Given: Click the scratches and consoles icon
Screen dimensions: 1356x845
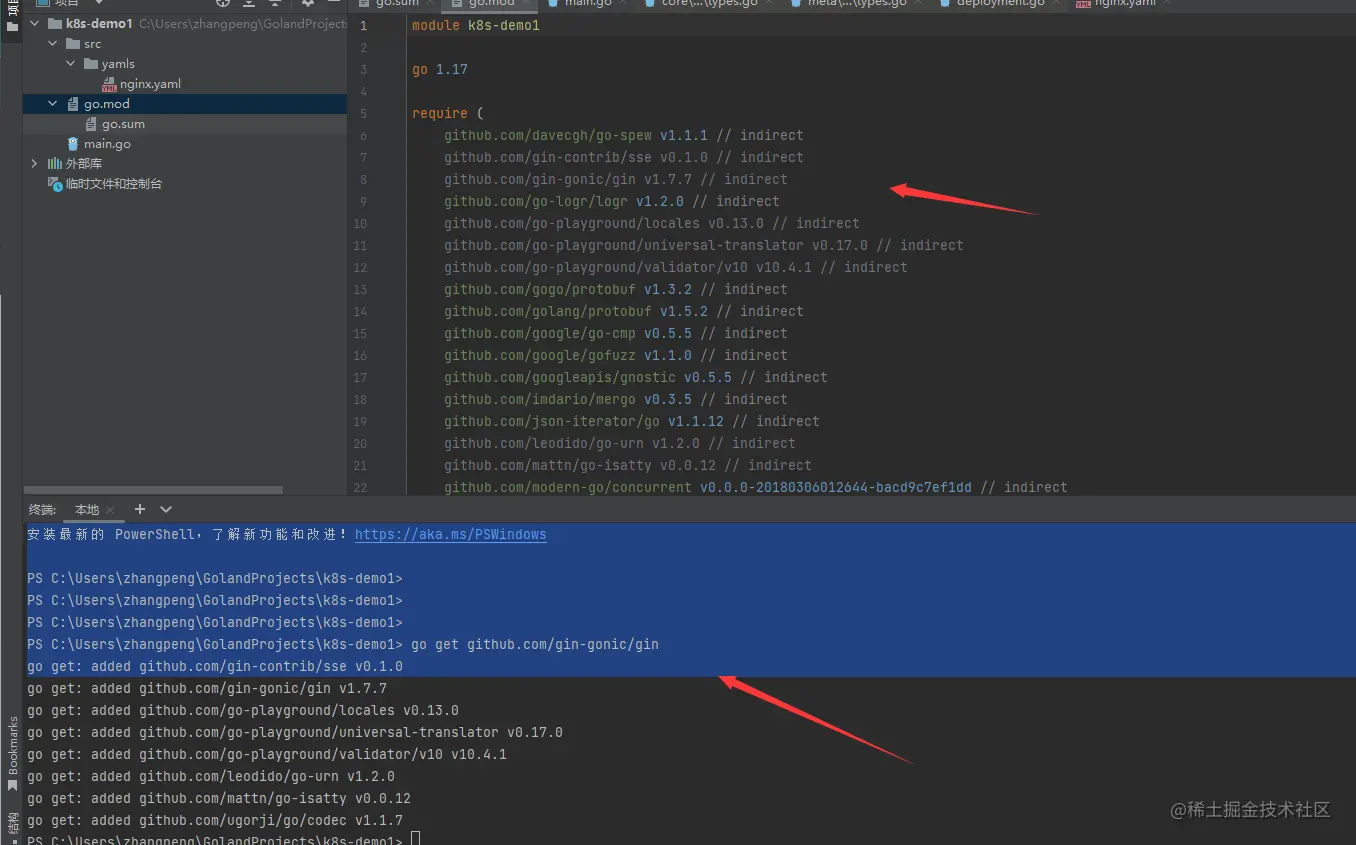Looking at the screenshot, I should pos(55,184).
